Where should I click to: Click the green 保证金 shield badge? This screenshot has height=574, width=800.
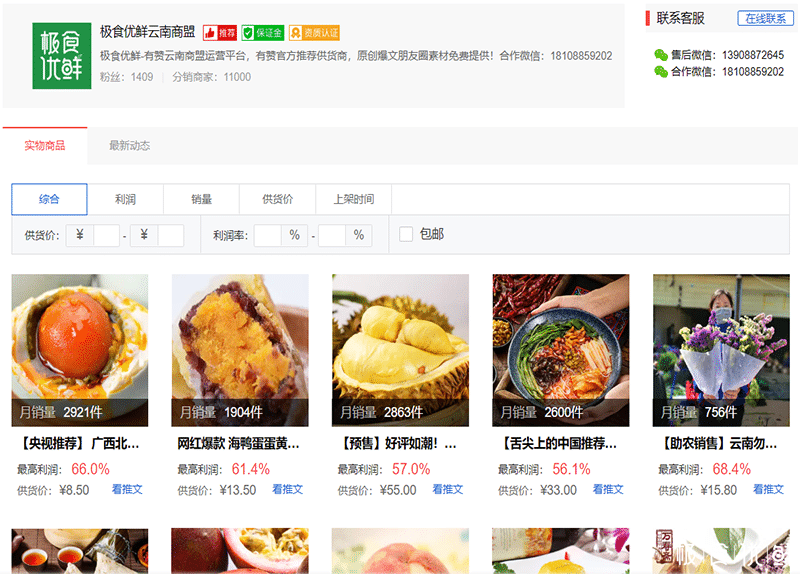[x=263, y=33]
